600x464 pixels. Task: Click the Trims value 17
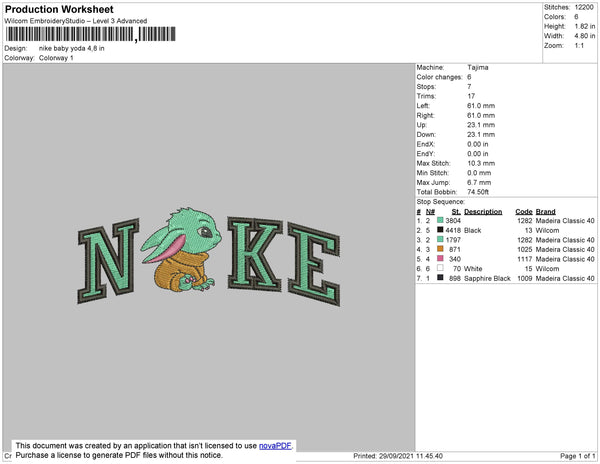[x=471, y=96]
